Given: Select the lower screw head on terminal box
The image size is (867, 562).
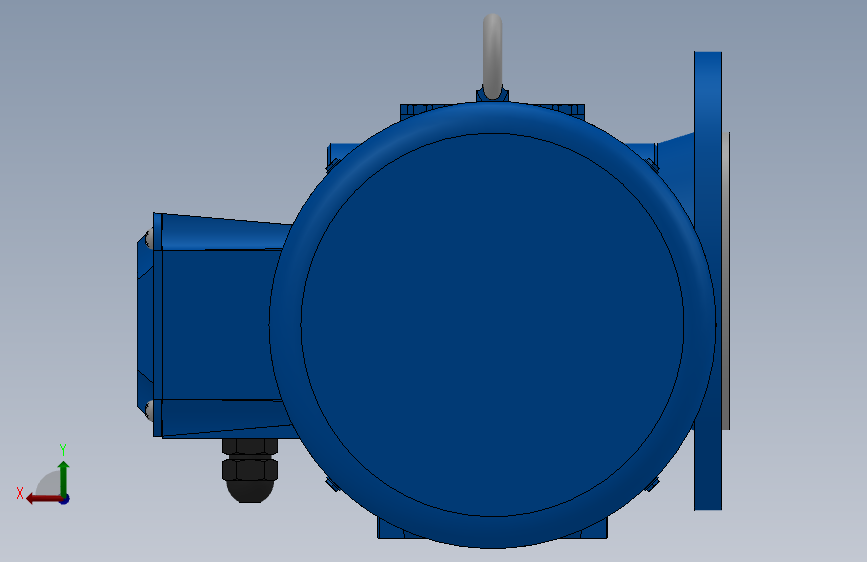Looking at the screenshot, I should tap(149, 410).
